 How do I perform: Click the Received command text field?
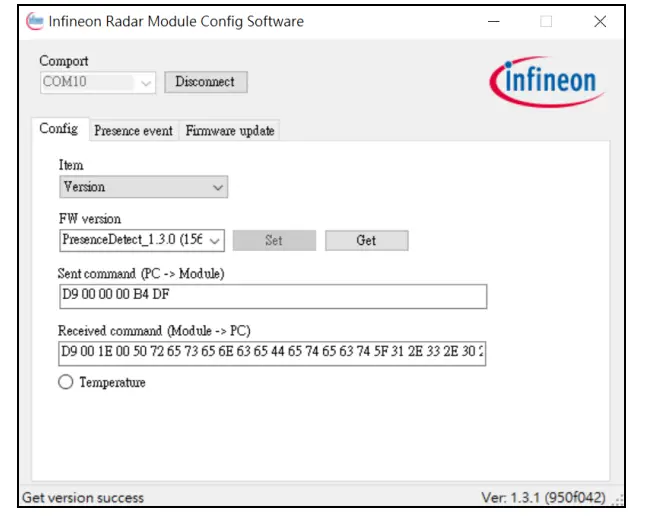[x=272, y=353]
